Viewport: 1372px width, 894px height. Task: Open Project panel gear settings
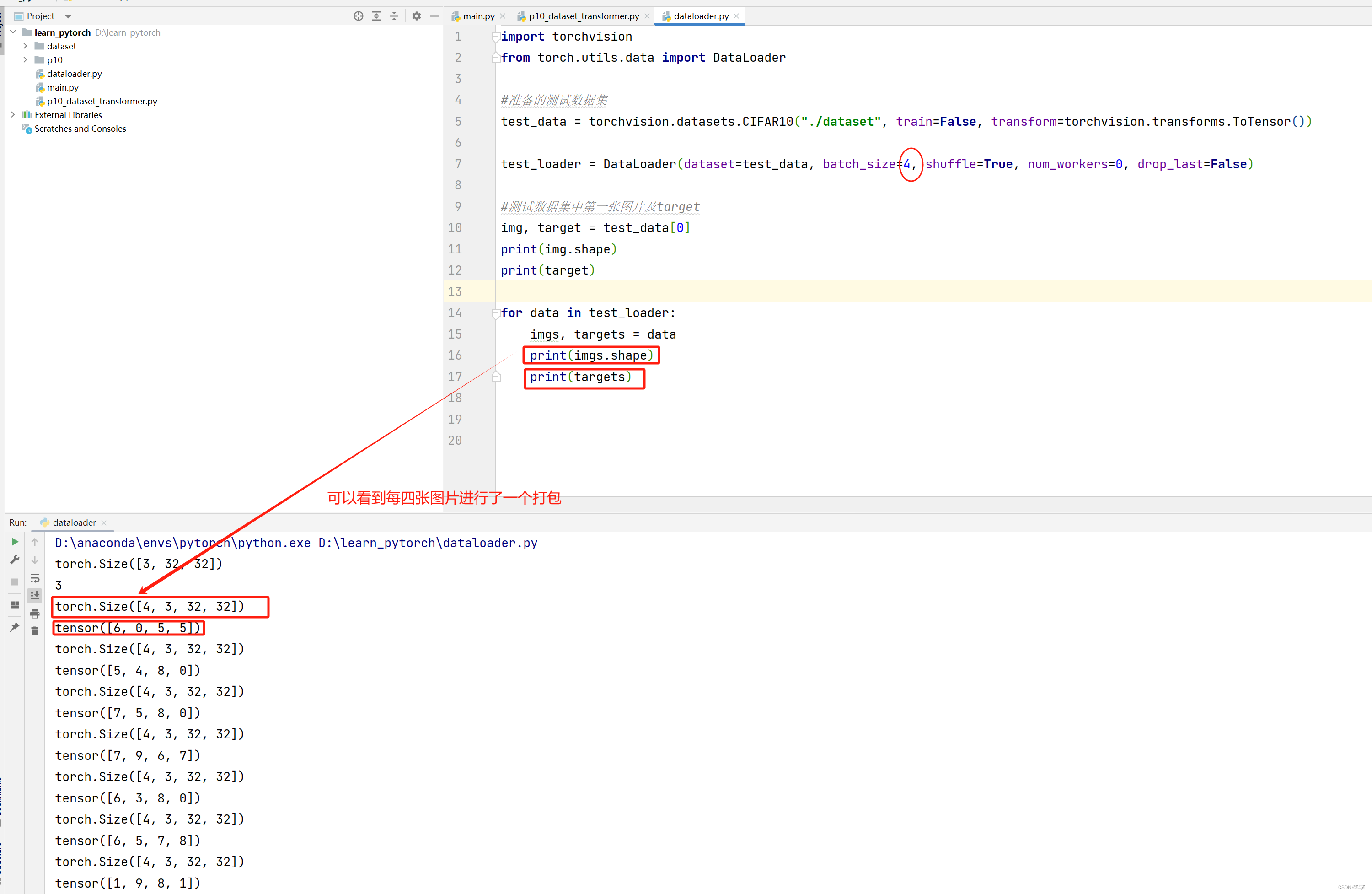point(416,16)
